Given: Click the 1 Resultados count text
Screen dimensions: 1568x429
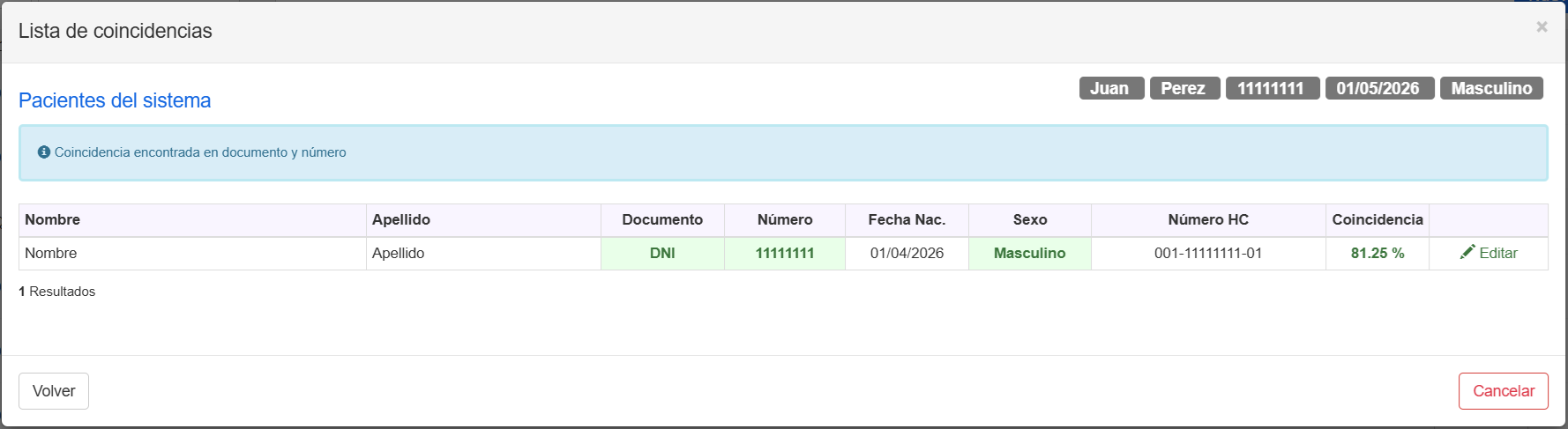Looking at the screenshot, I should pyautogui.click(x=57, y=292).
